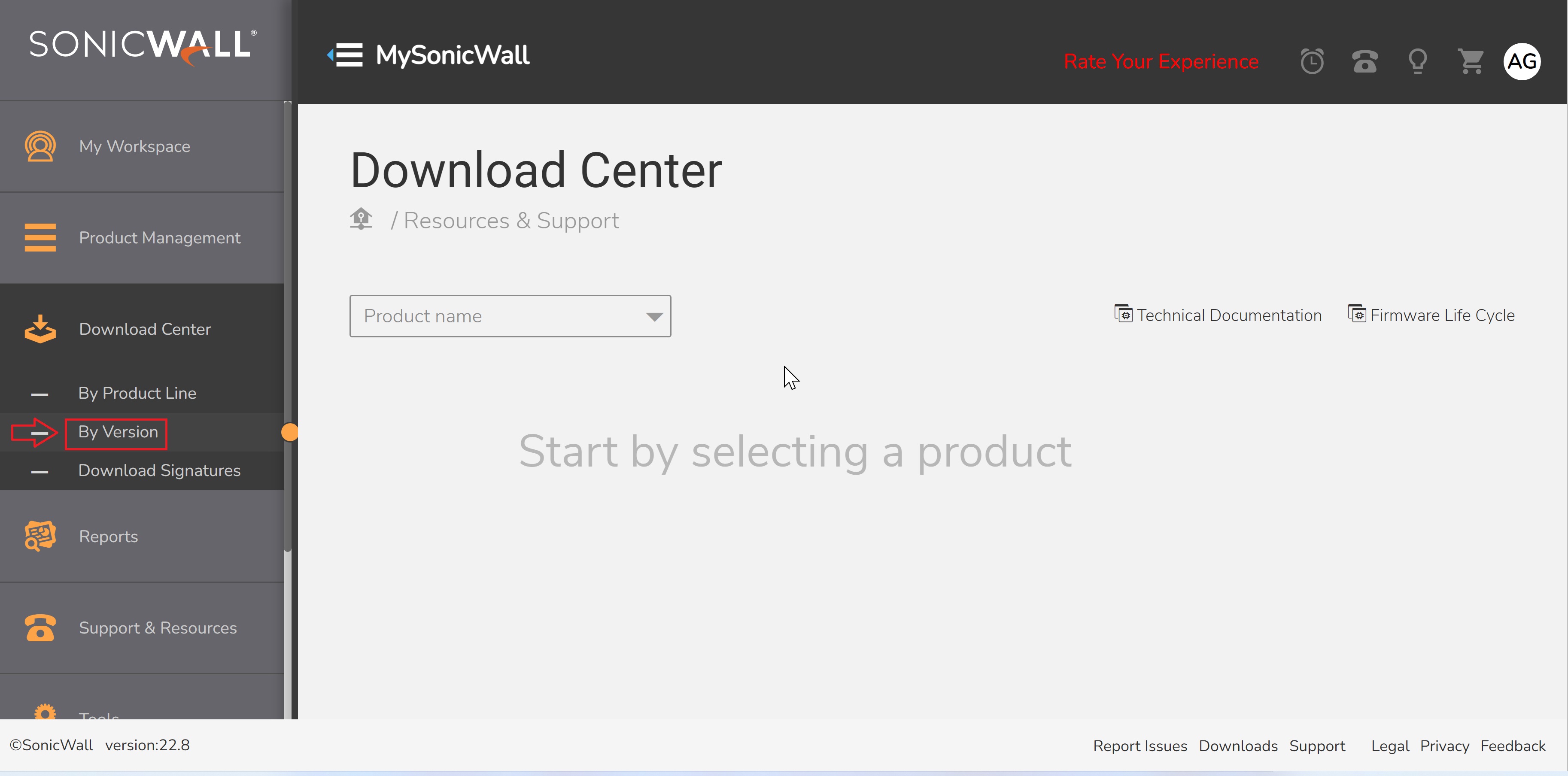Click the Support & Resources phone icon
1568x776 pixels.
click(x=40, y=627)
